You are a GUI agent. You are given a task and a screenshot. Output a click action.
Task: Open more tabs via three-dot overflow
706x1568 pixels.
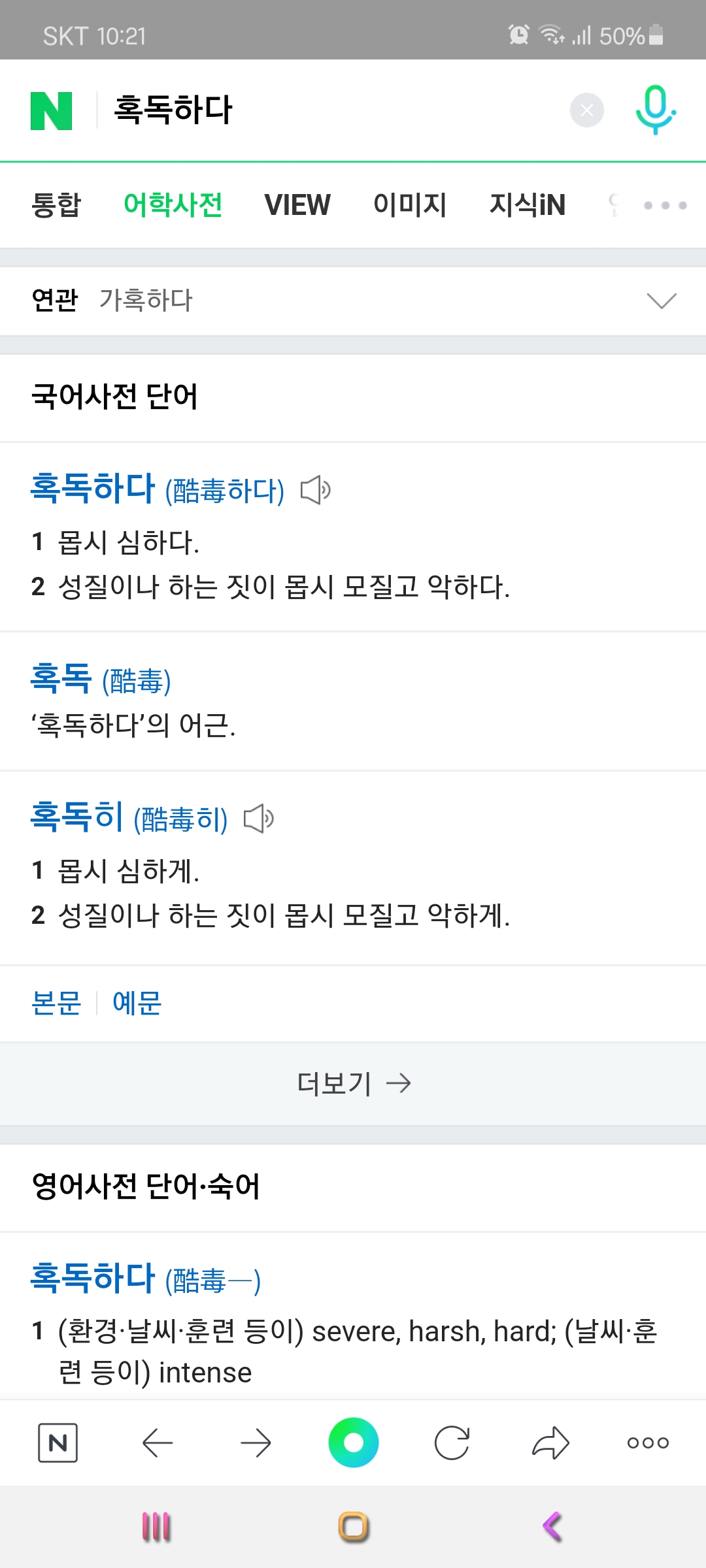click(665, 205)
